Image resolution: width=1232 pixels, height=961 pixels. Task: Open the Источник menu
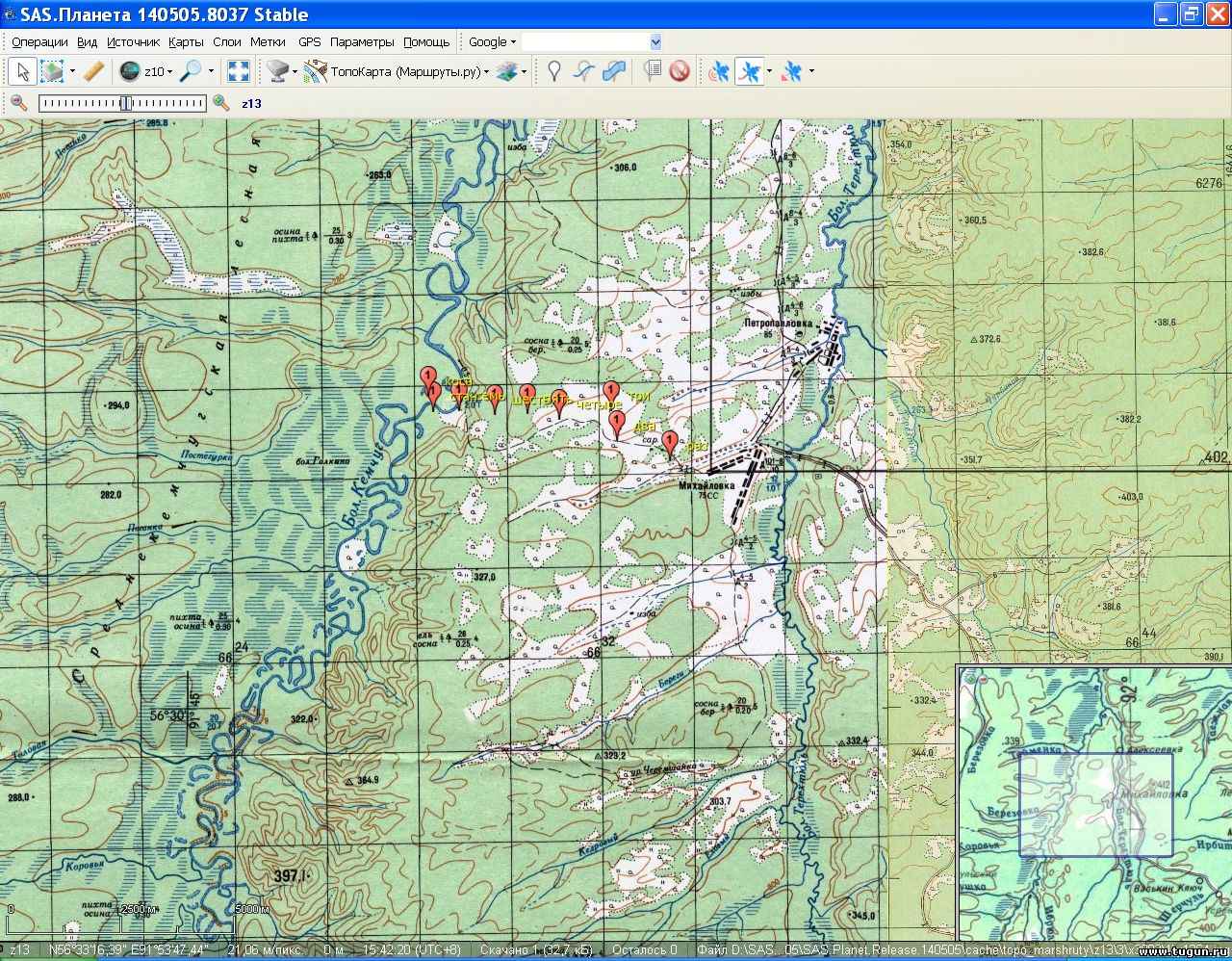click(133, 42)
